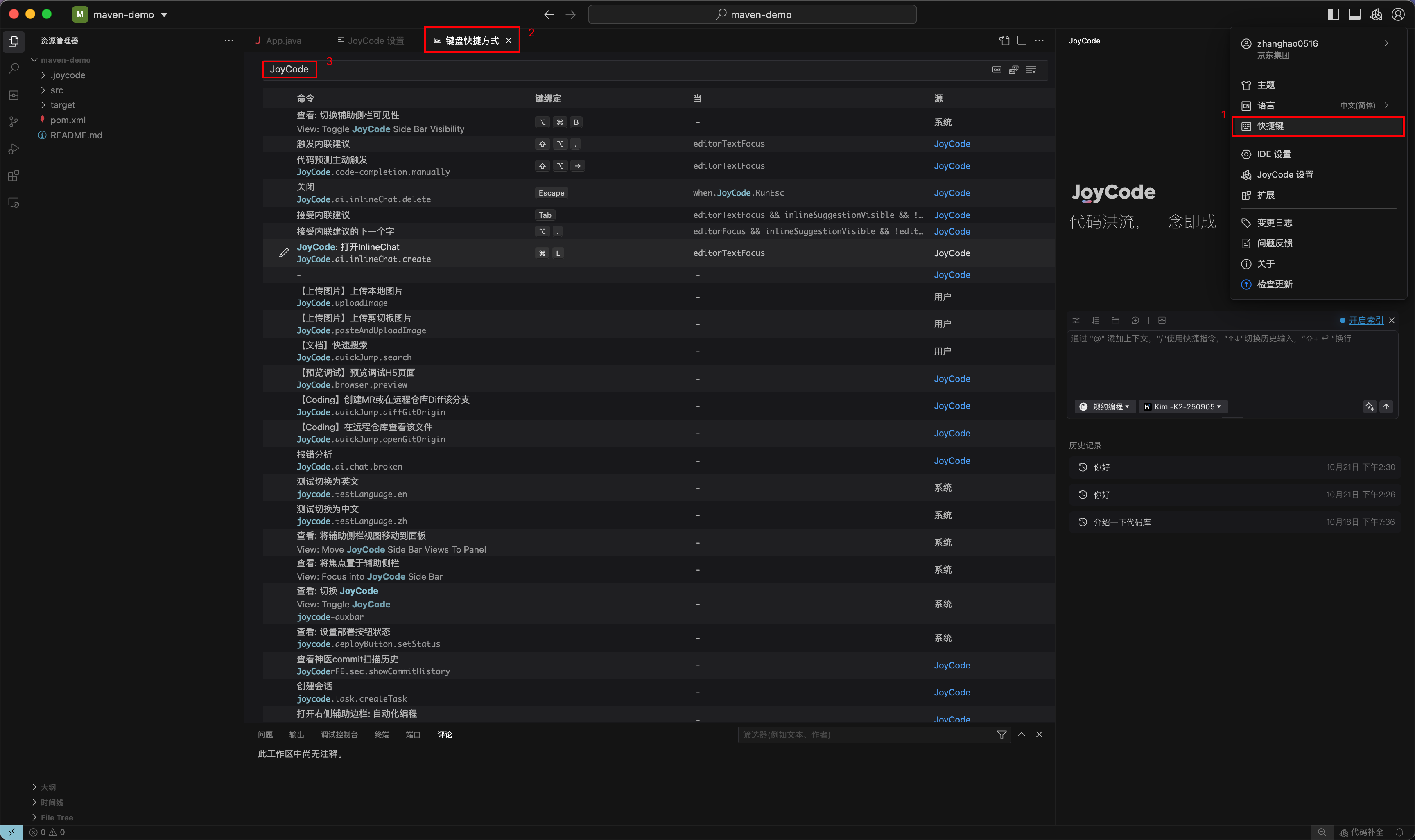Toggle primary side bar visibility
This screenshot has height=840, width=1415.
click(x=1334, y=14)
